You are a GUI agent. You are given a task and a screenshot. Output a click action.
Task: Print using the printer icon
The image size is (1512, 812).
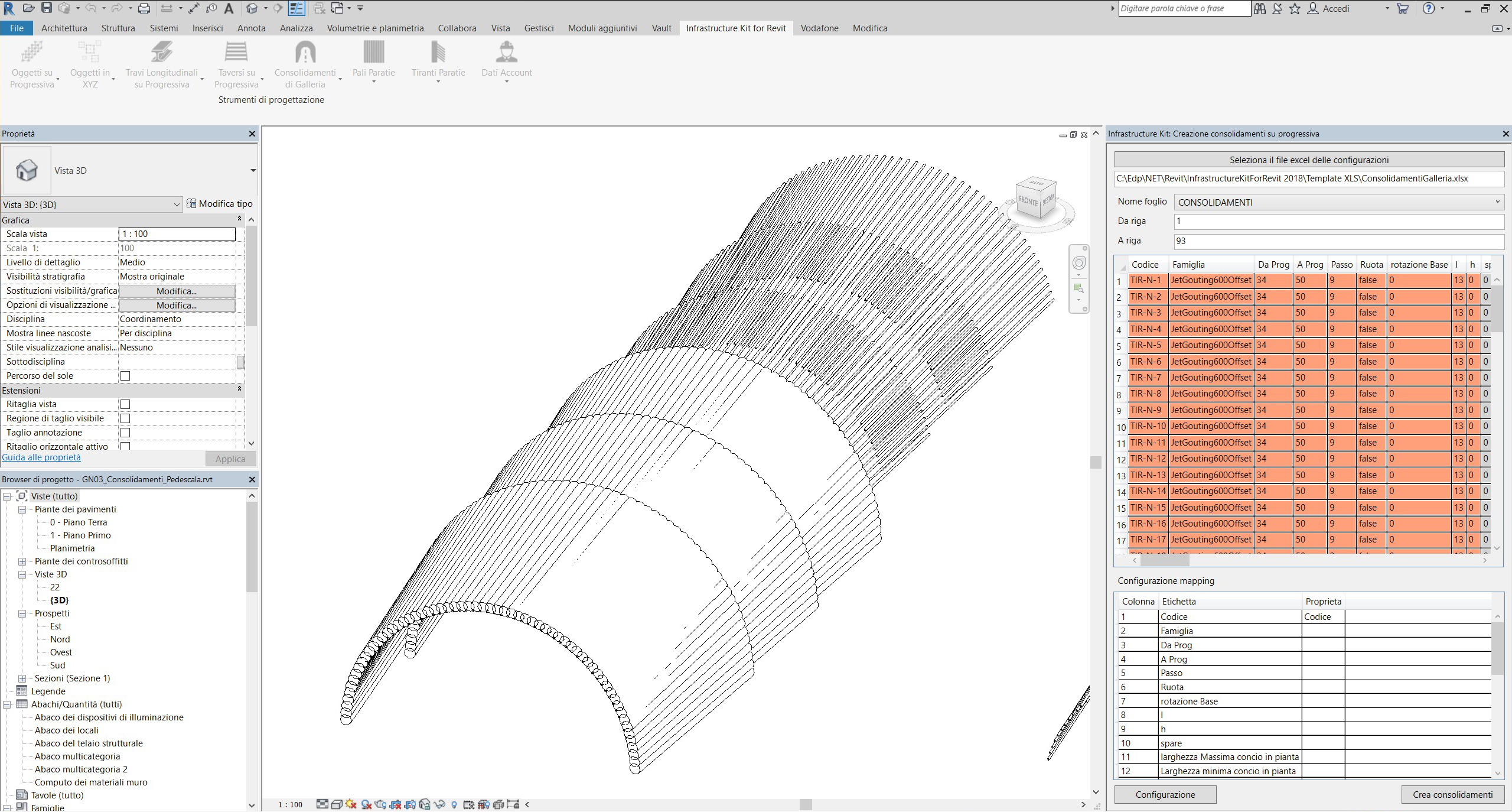tap(144, 8)
